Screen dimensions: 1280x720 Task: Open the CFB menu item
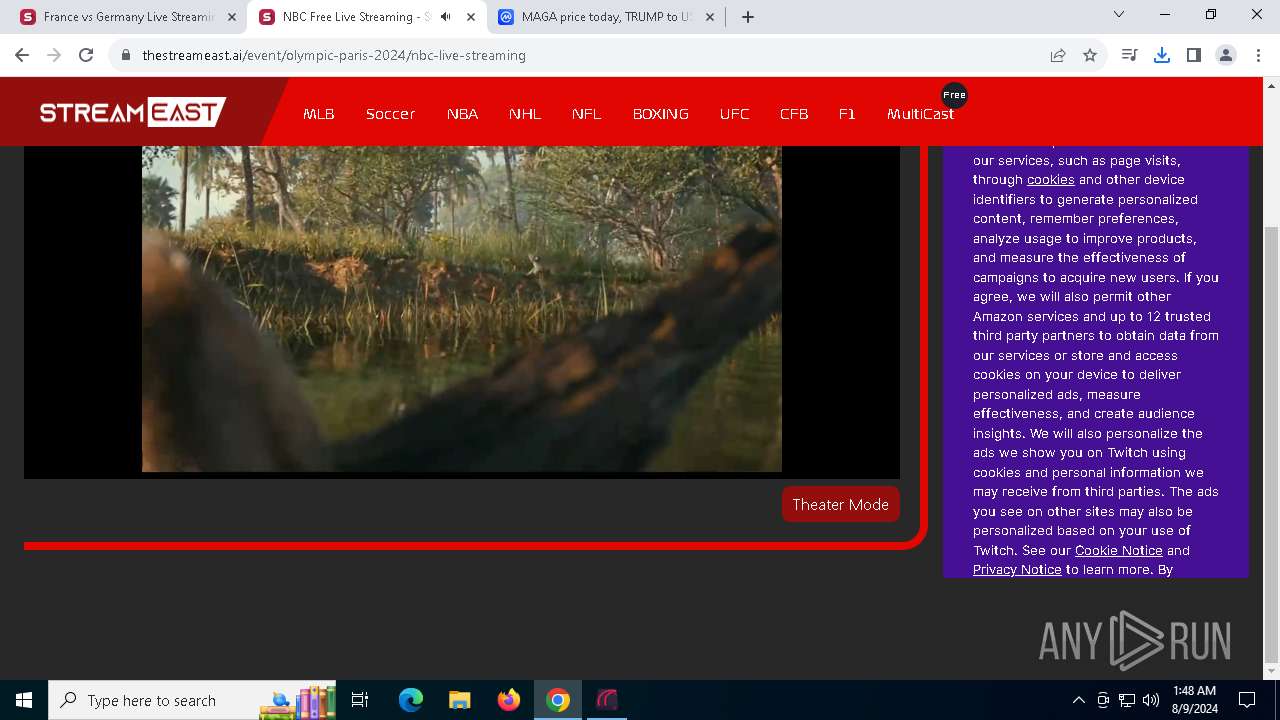pos(794,114)
